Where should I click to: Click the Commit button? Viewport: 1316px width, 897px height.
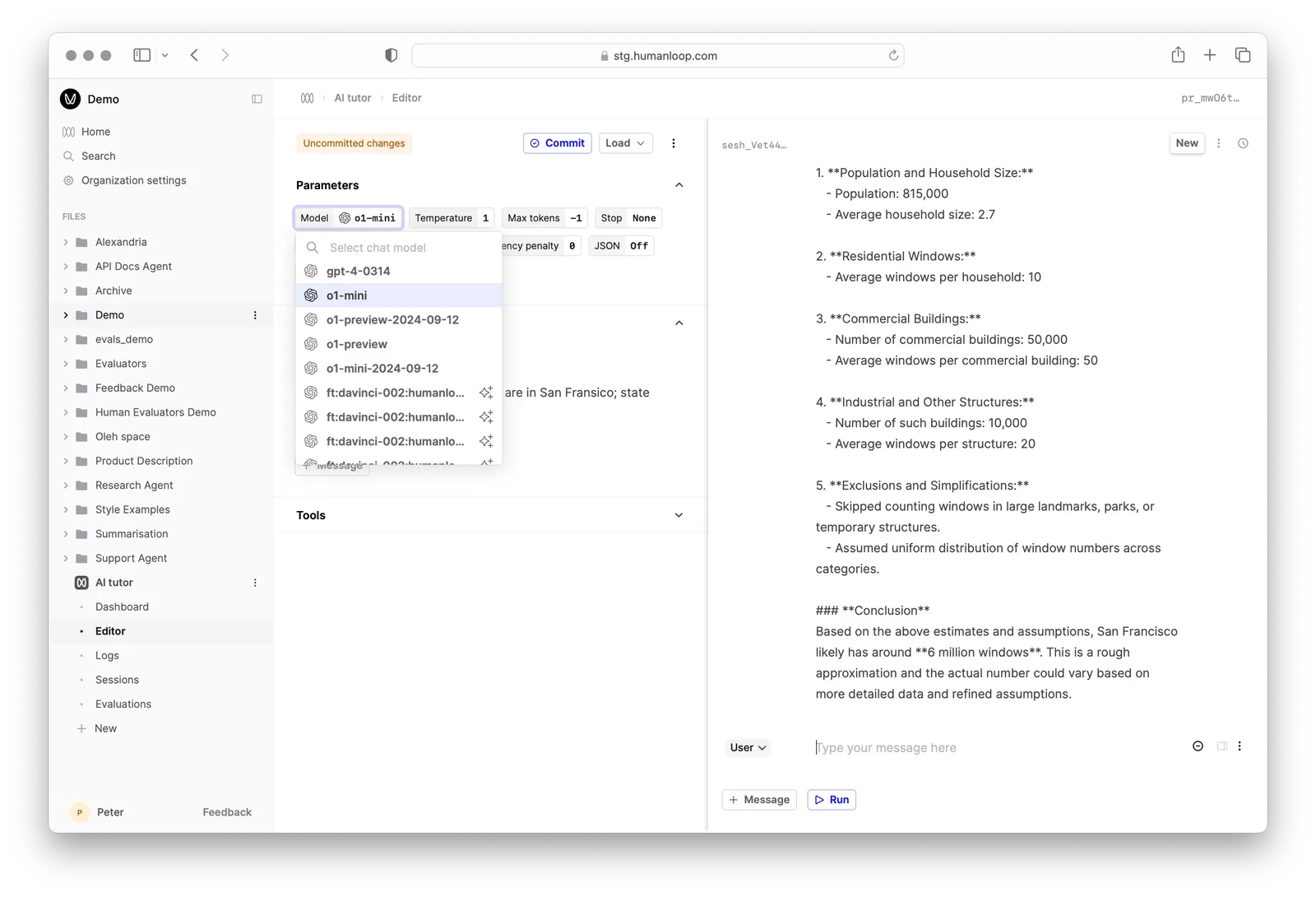(557, 143)
